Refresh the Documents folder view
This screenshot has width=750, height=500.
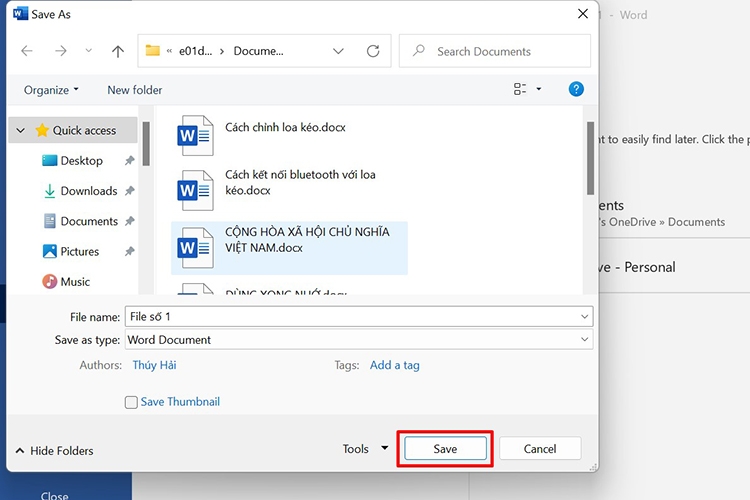point(373,51)
